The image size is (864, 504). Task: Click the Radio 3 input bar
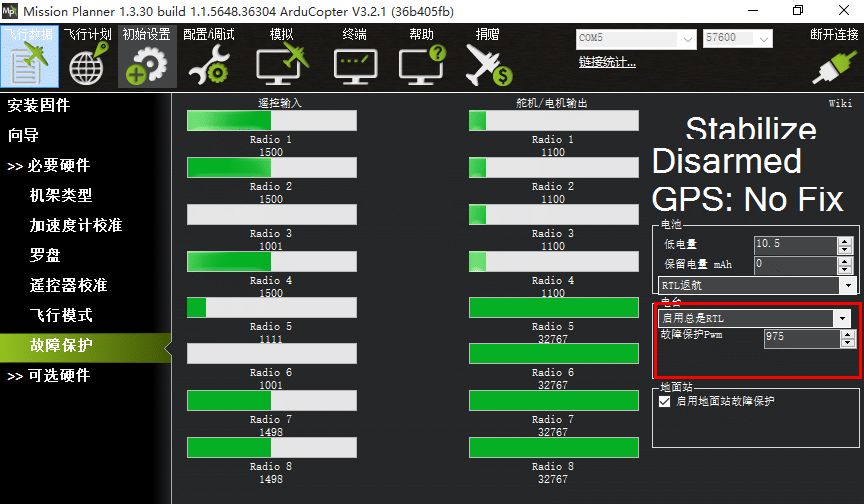272,214
